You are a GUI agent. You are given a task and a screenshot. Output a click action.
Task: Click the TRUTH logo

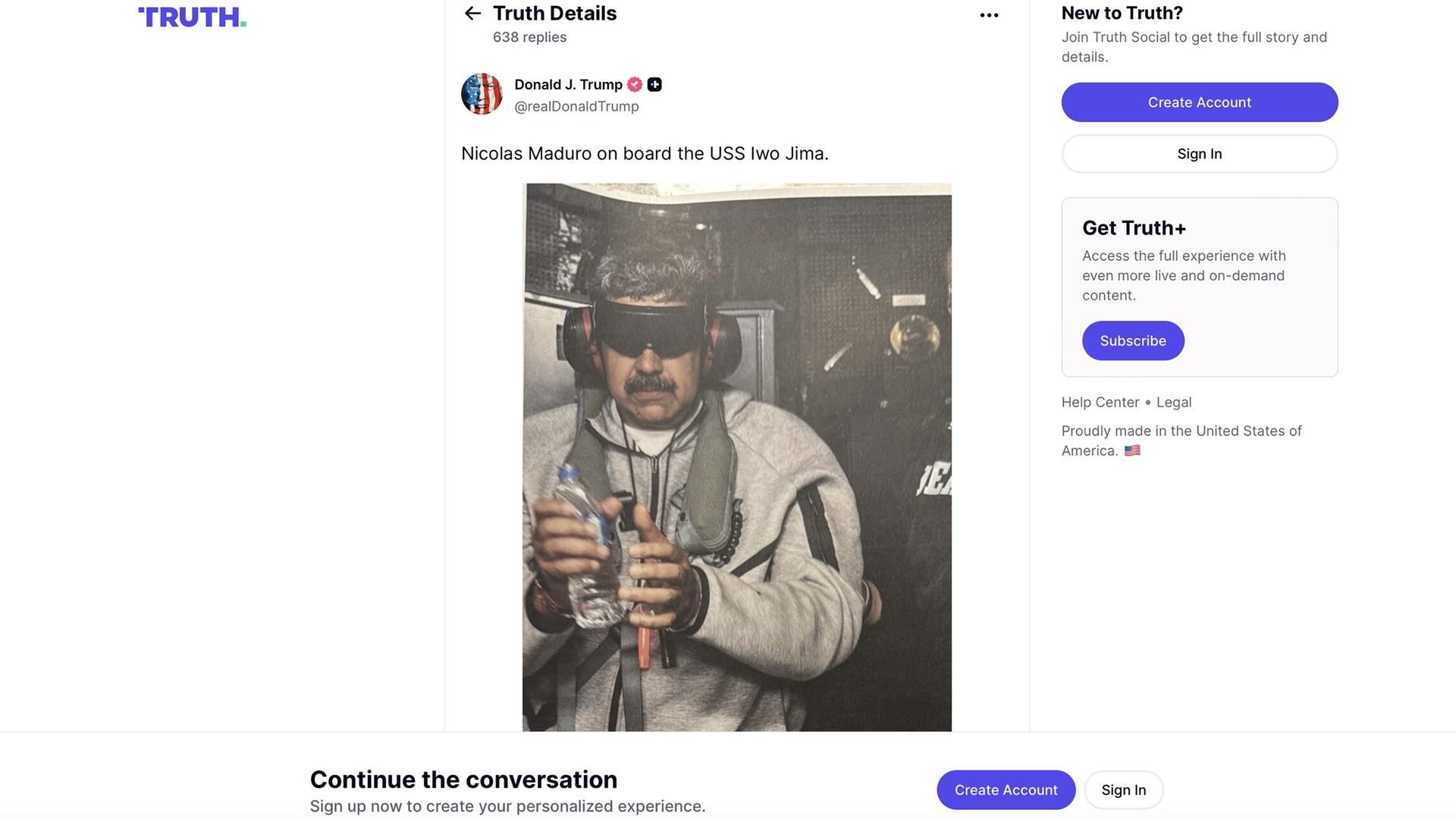coord(192,17)
